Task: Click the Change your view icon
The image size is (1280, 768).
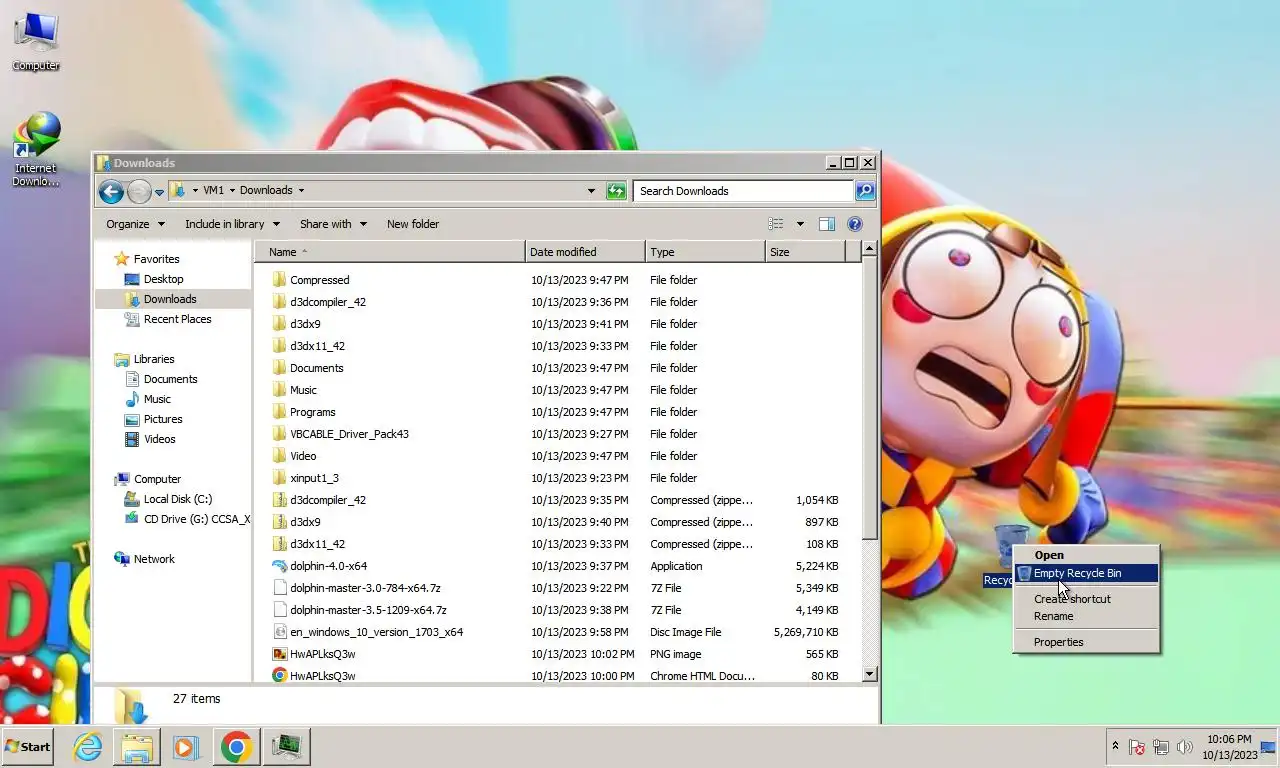Action: point(776,224)
